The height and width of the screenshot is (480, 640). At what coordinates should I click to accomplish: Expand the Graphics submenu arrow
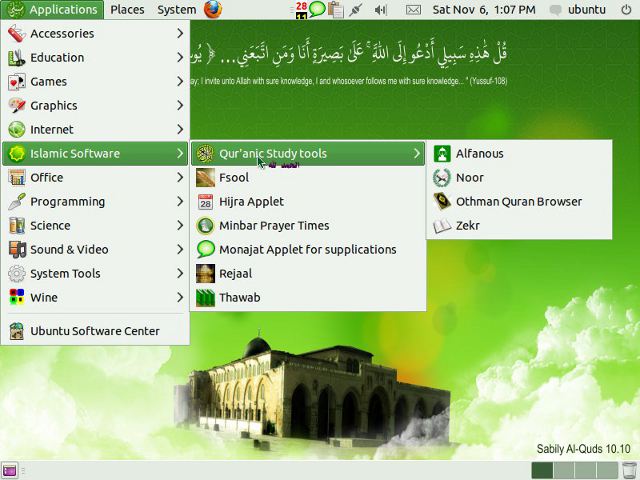180,106
